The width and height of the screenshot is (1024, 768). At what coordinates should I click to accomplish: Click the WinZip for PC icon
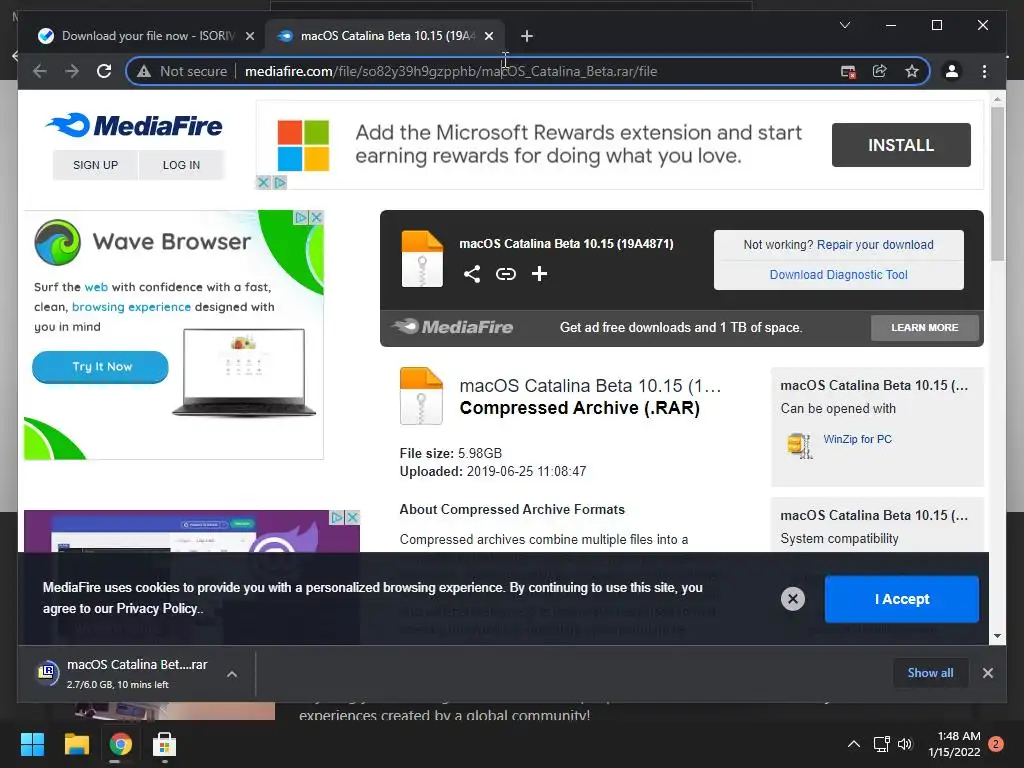(799, 446)
